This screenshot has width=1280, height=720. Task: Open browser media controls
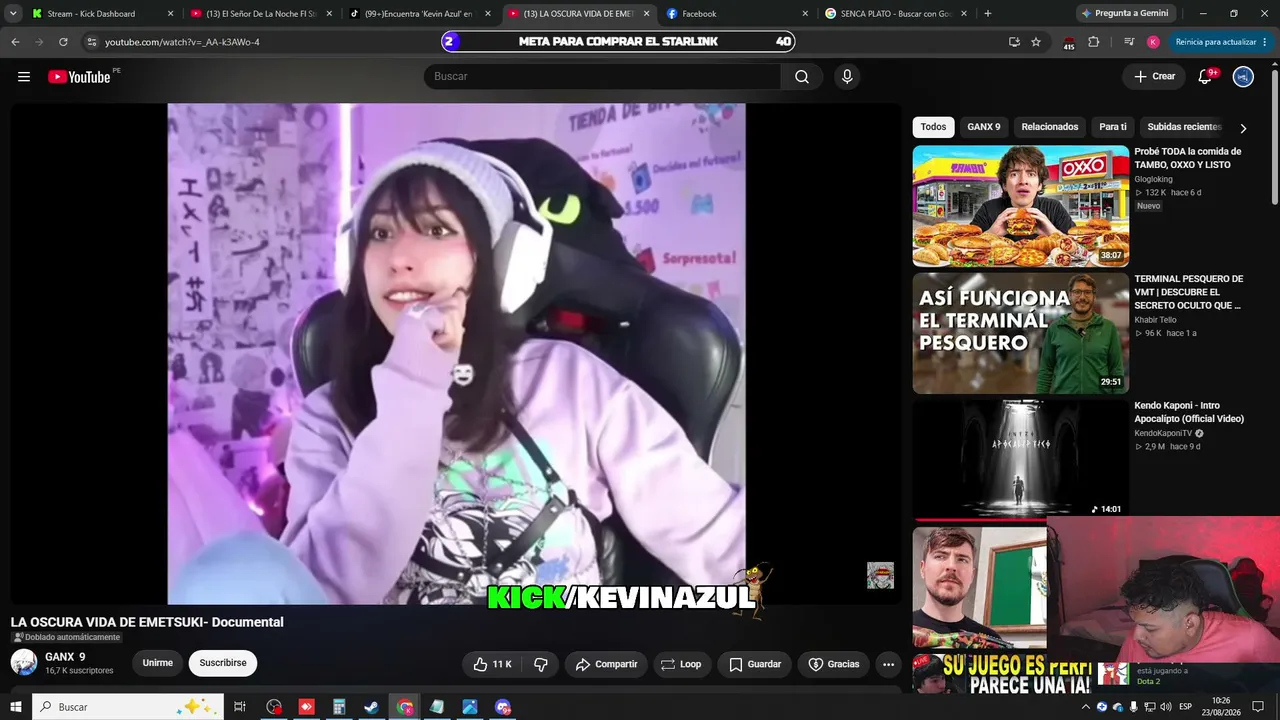tap(1129, 42)
